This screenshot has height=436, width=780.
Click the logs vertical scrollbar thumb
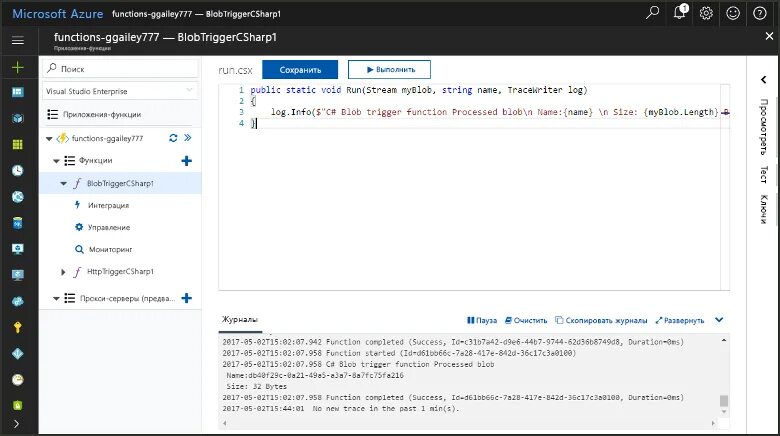point(724,401)
